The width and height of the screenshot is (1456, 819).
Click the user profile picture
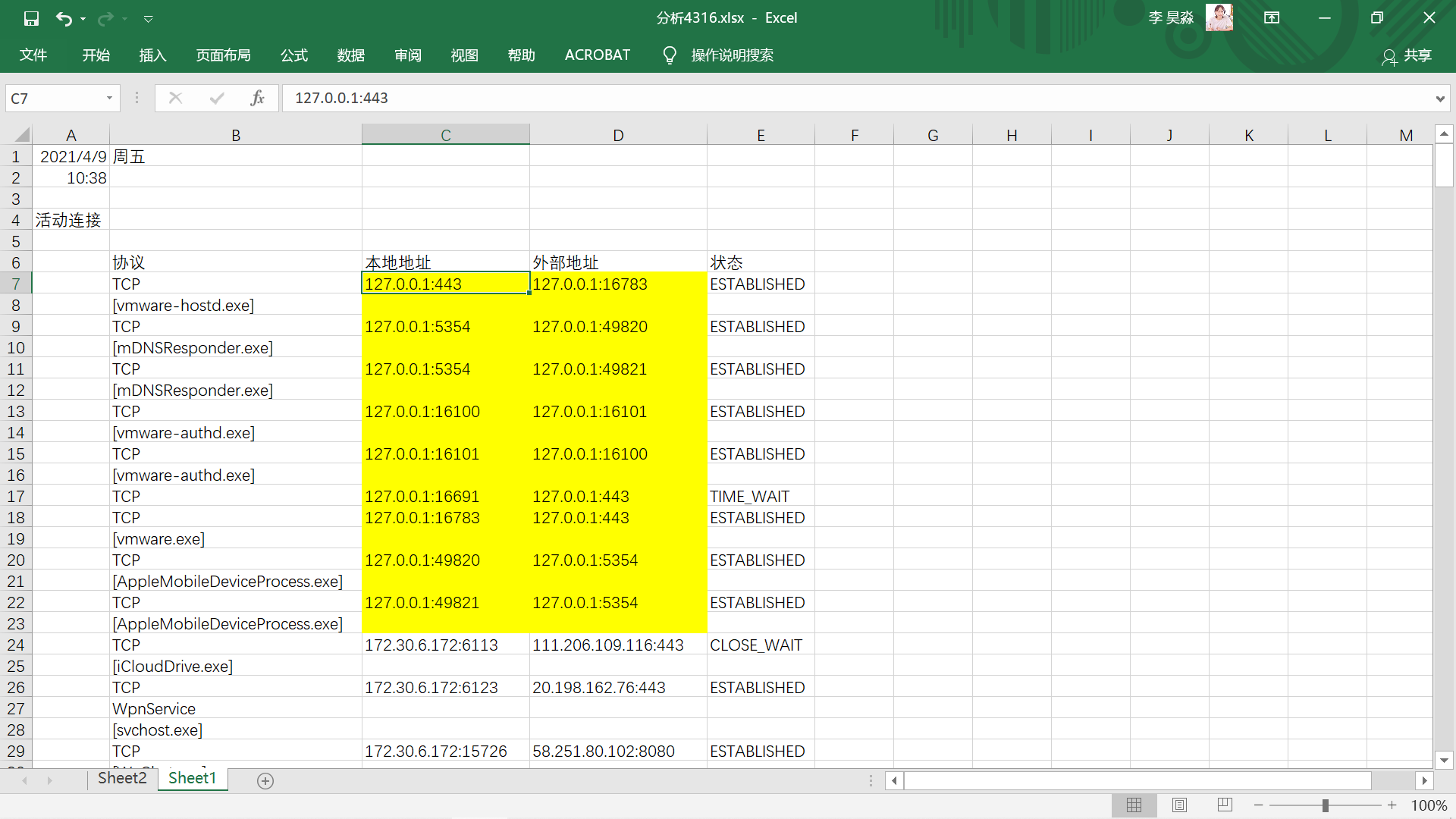coord(1219,17)
